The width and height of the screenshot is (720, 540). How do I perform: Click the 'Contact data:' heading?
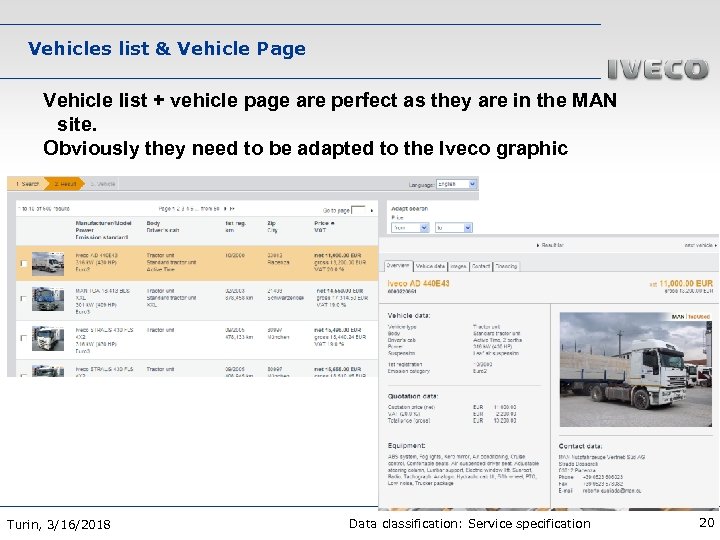pyautogui.click(x=580, y=446)
